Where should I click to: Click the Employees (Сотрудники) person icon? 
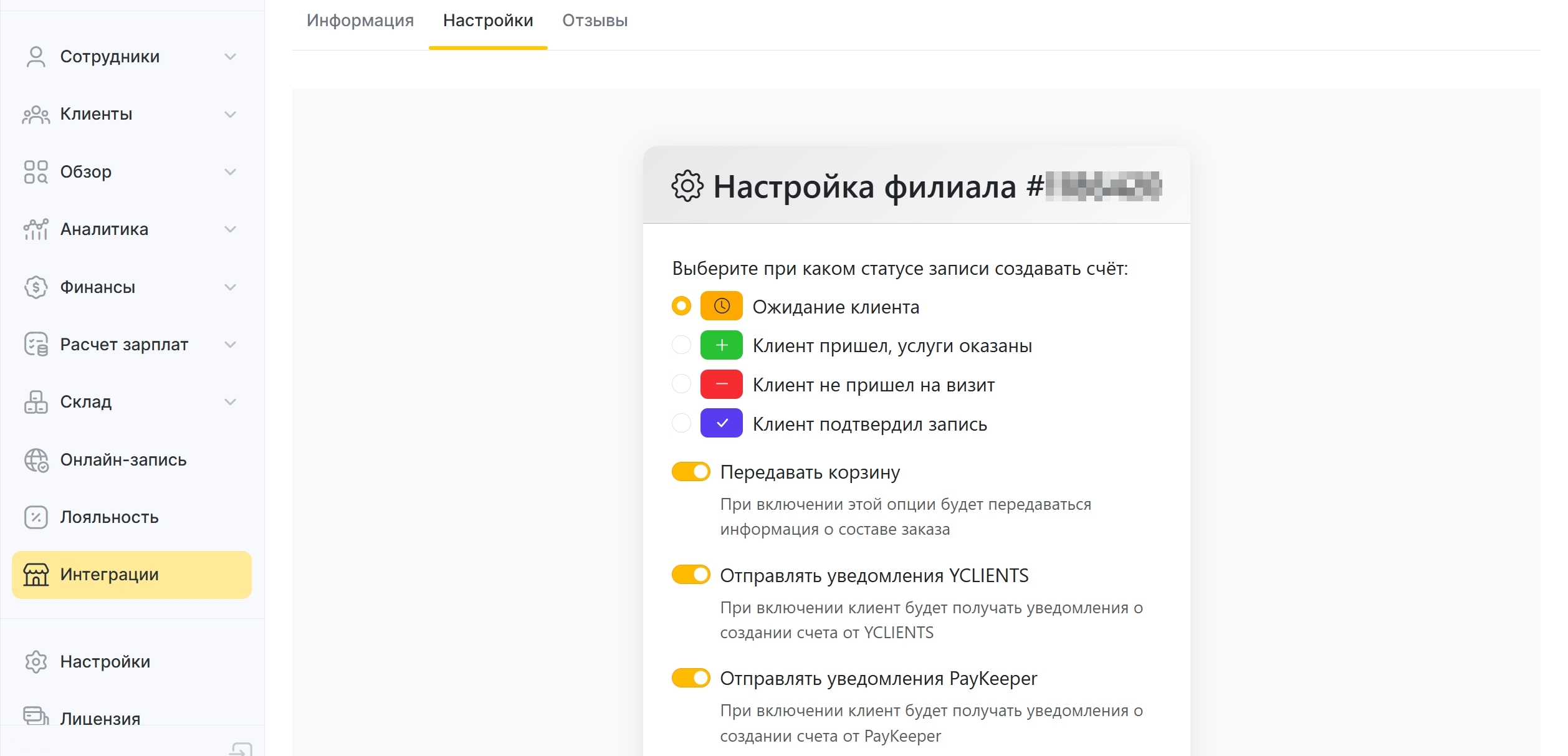coord(36,57)
